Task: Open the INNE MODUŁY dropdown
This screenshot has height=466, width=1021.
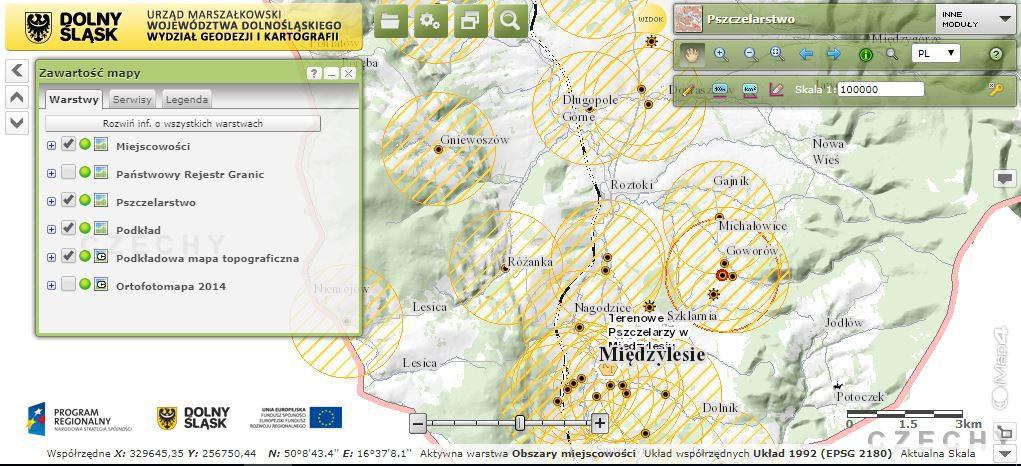Action: tap(975, 20)
